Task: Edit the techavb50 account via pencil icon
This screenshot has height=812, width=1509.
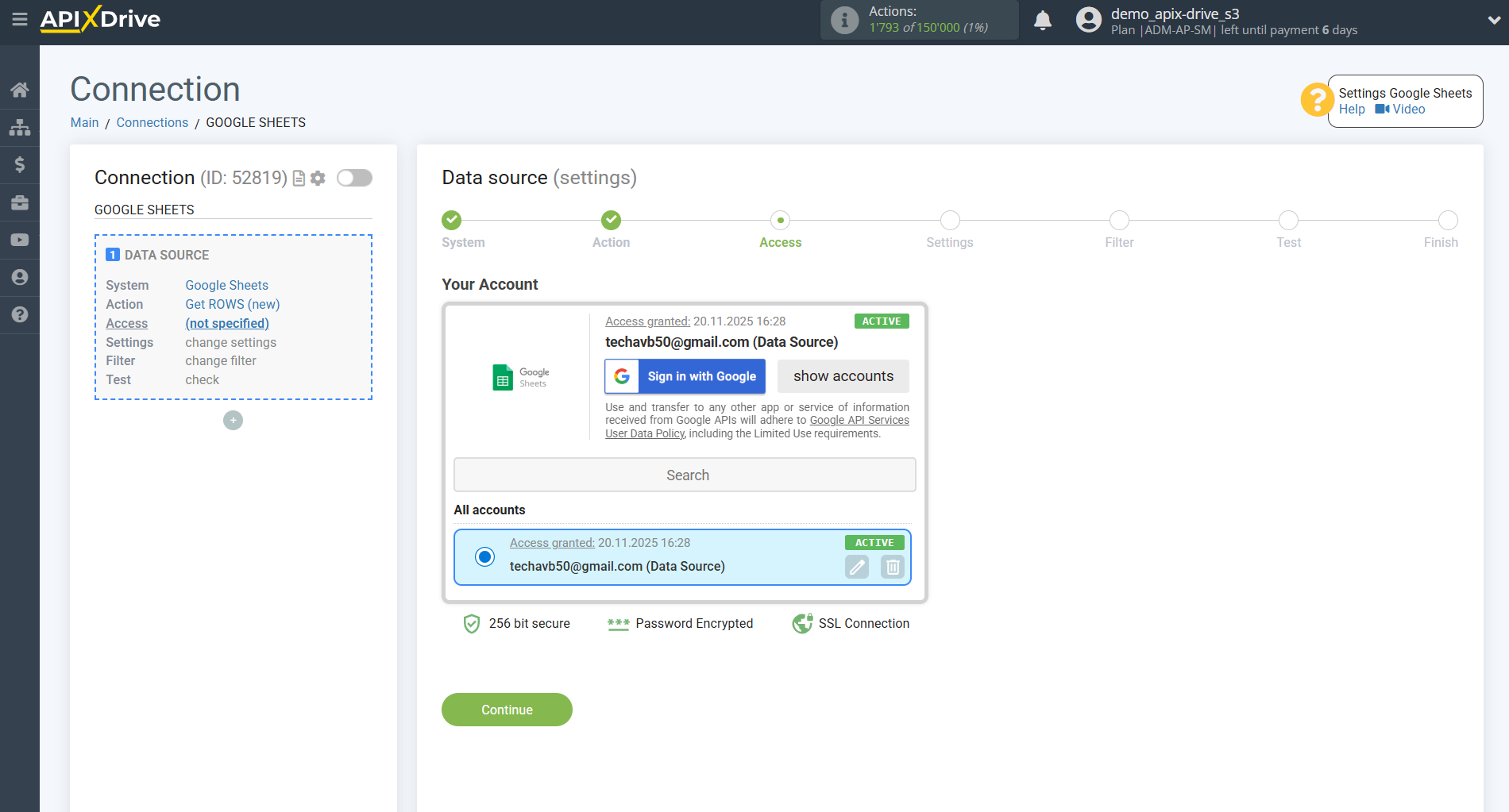Action: (x=856, y=567)
